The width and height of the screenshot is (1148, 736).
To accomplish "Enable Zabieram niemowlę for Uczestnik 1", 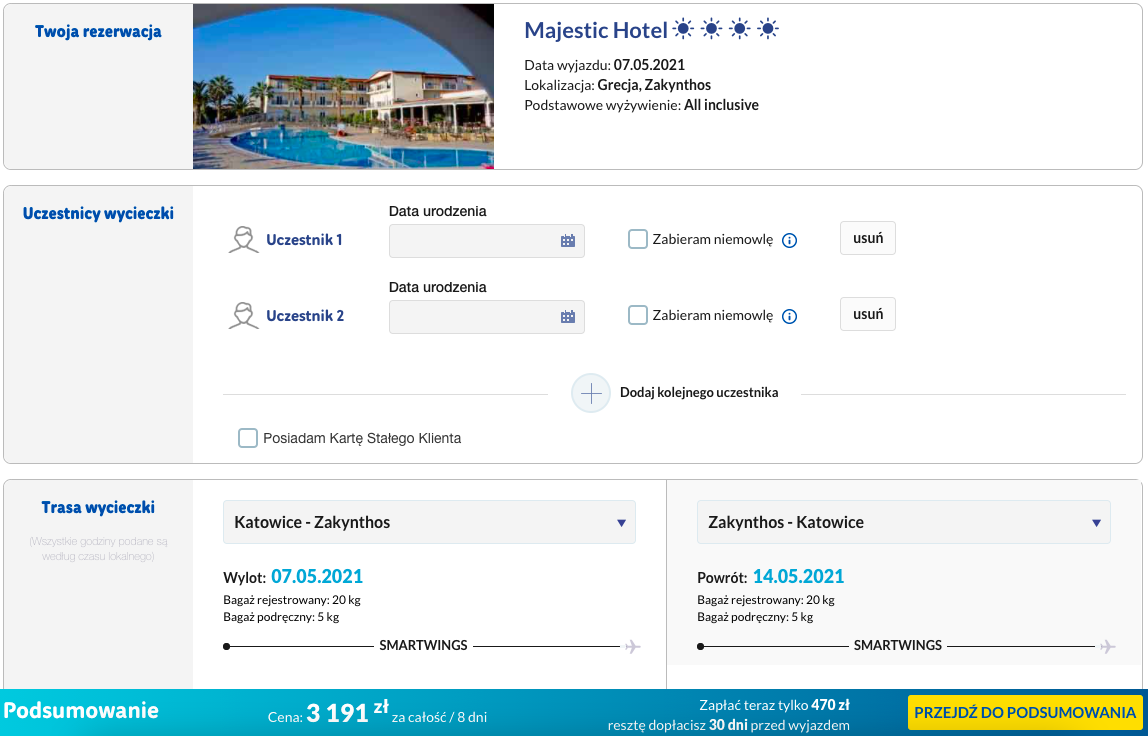I will (x=638, y=239).
